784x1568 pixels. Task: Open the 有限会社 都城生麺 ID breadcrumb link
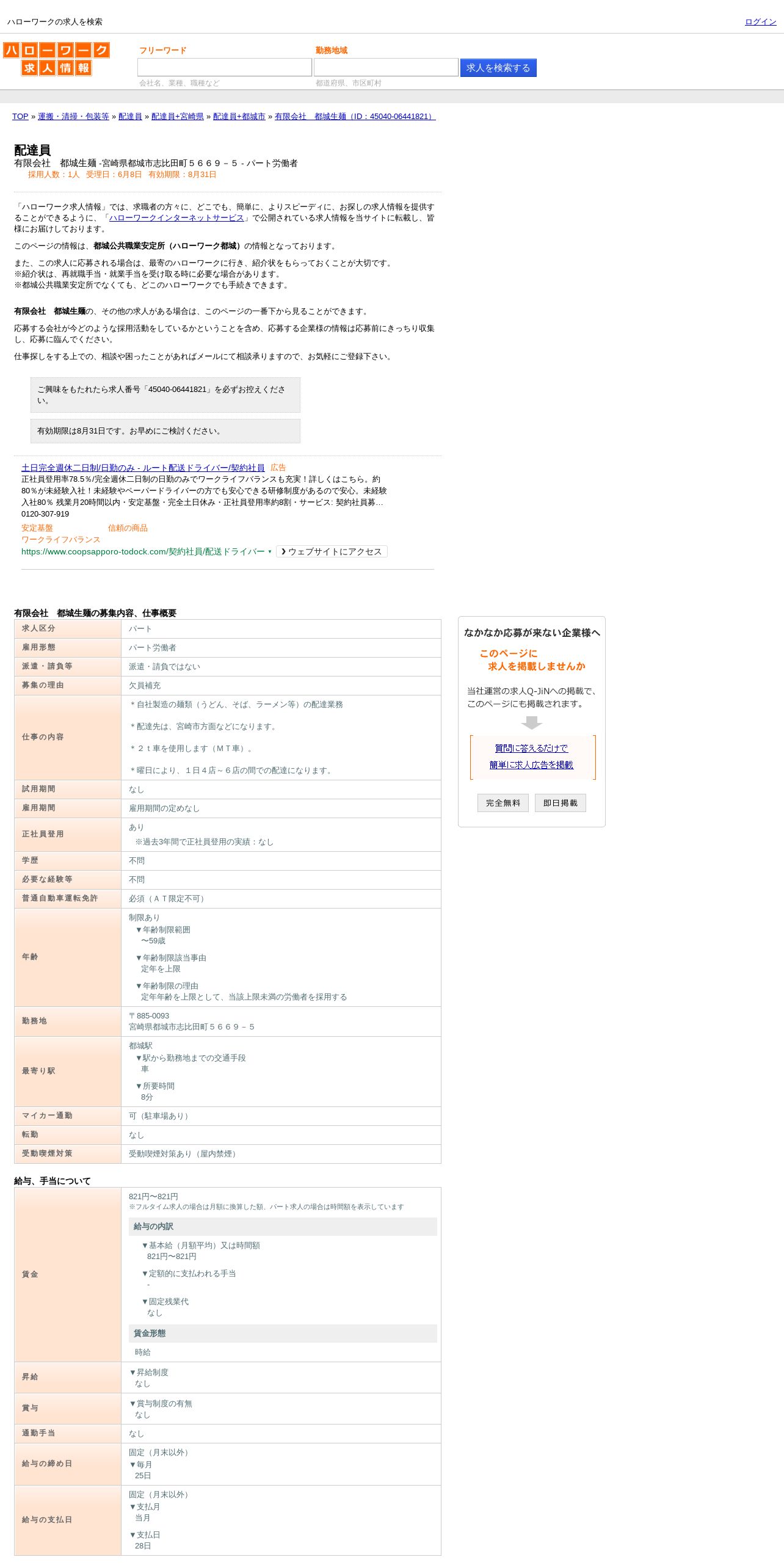click(355, 117)
